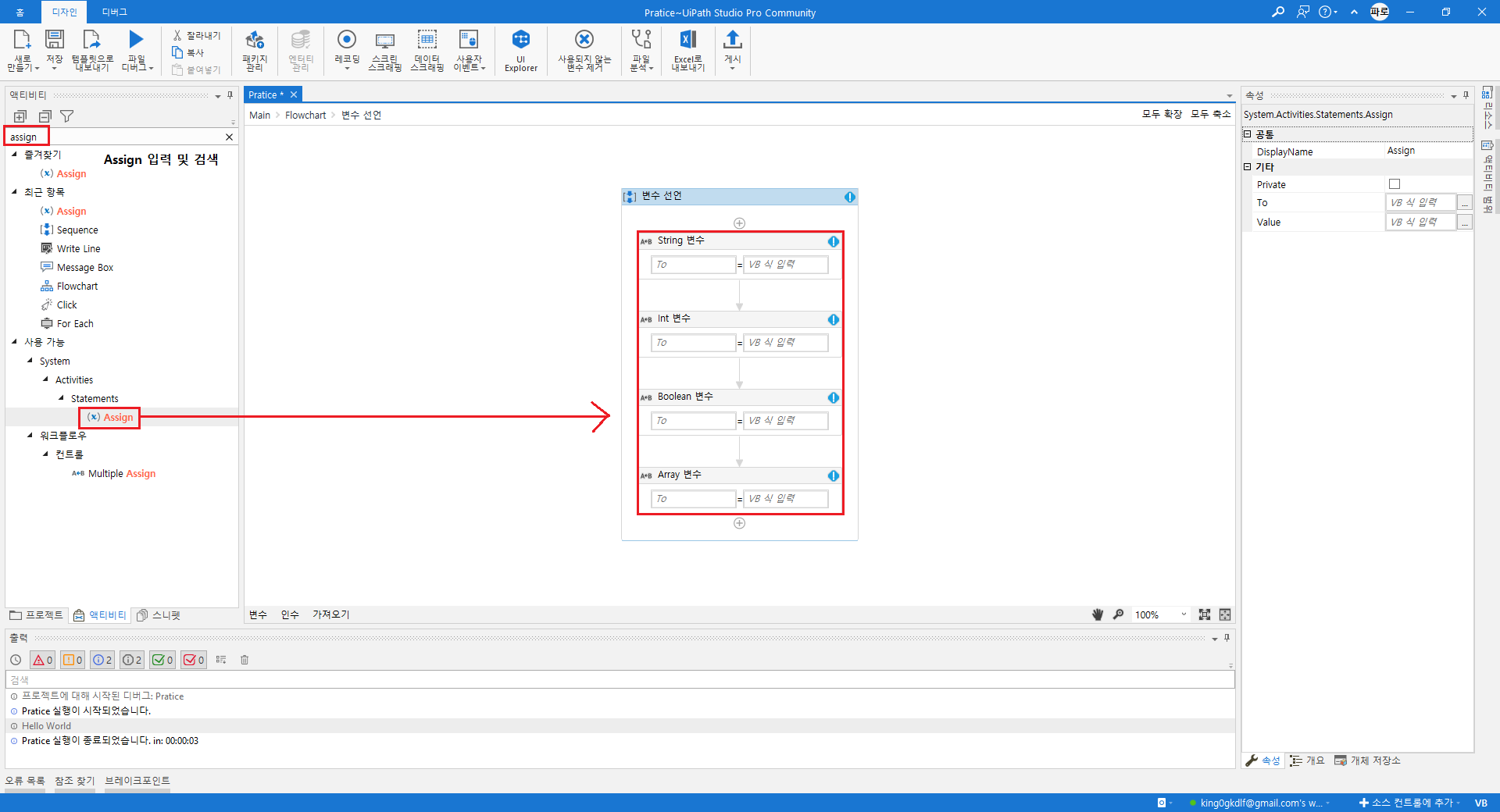
Task: Open Analyze File (파일 분석)
Action: point(641,51)
